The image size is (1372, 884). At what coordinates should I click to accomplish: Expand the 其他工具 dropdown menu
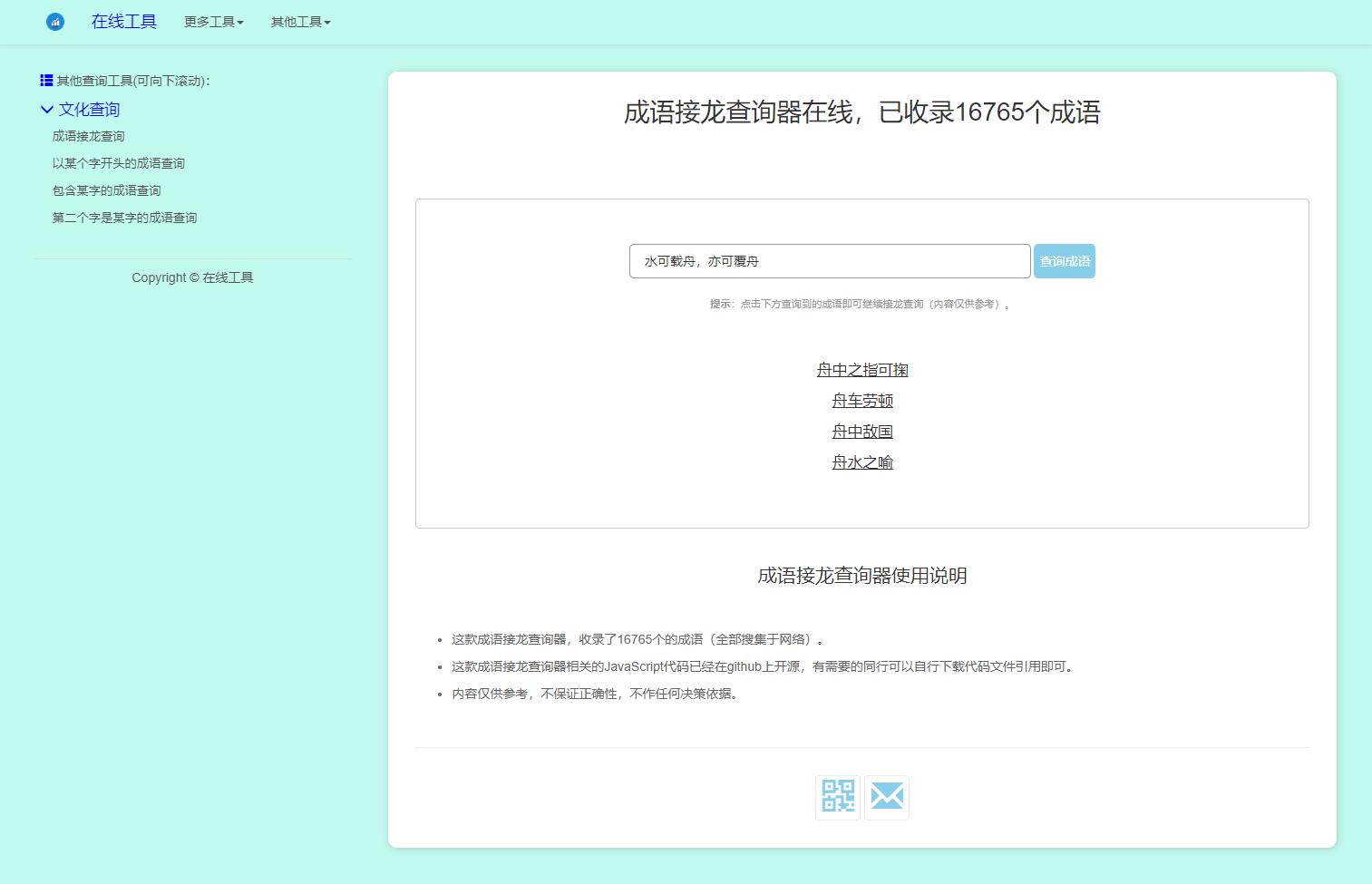tap(300, 22)
